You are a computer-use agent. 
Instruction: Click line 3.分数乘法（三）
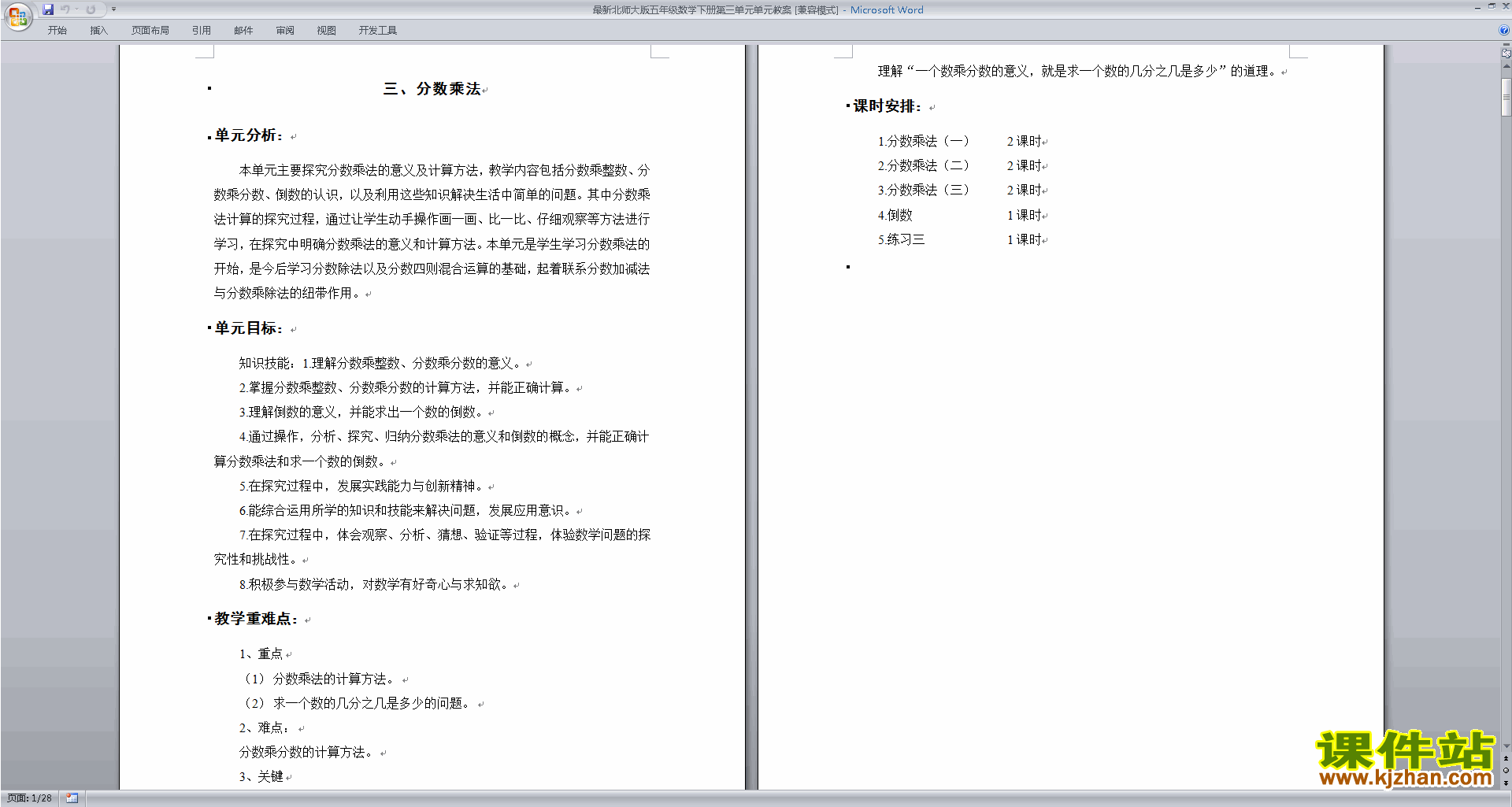pos(923,190)
